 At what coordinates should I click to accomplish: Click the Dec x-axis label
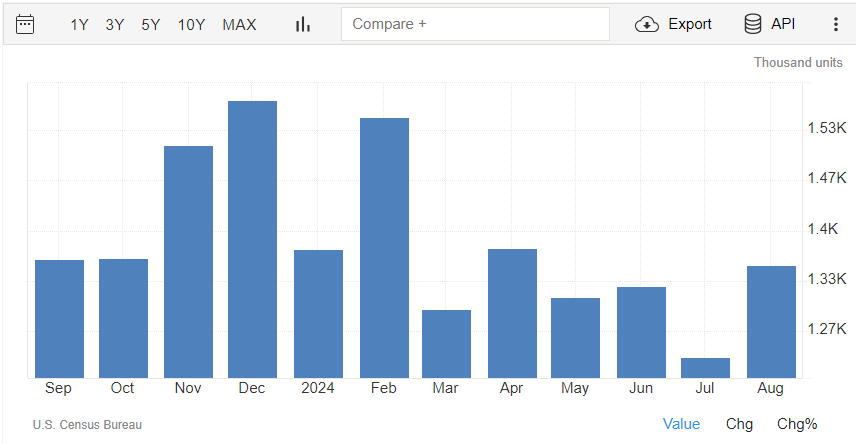click(x=252, y=388)
